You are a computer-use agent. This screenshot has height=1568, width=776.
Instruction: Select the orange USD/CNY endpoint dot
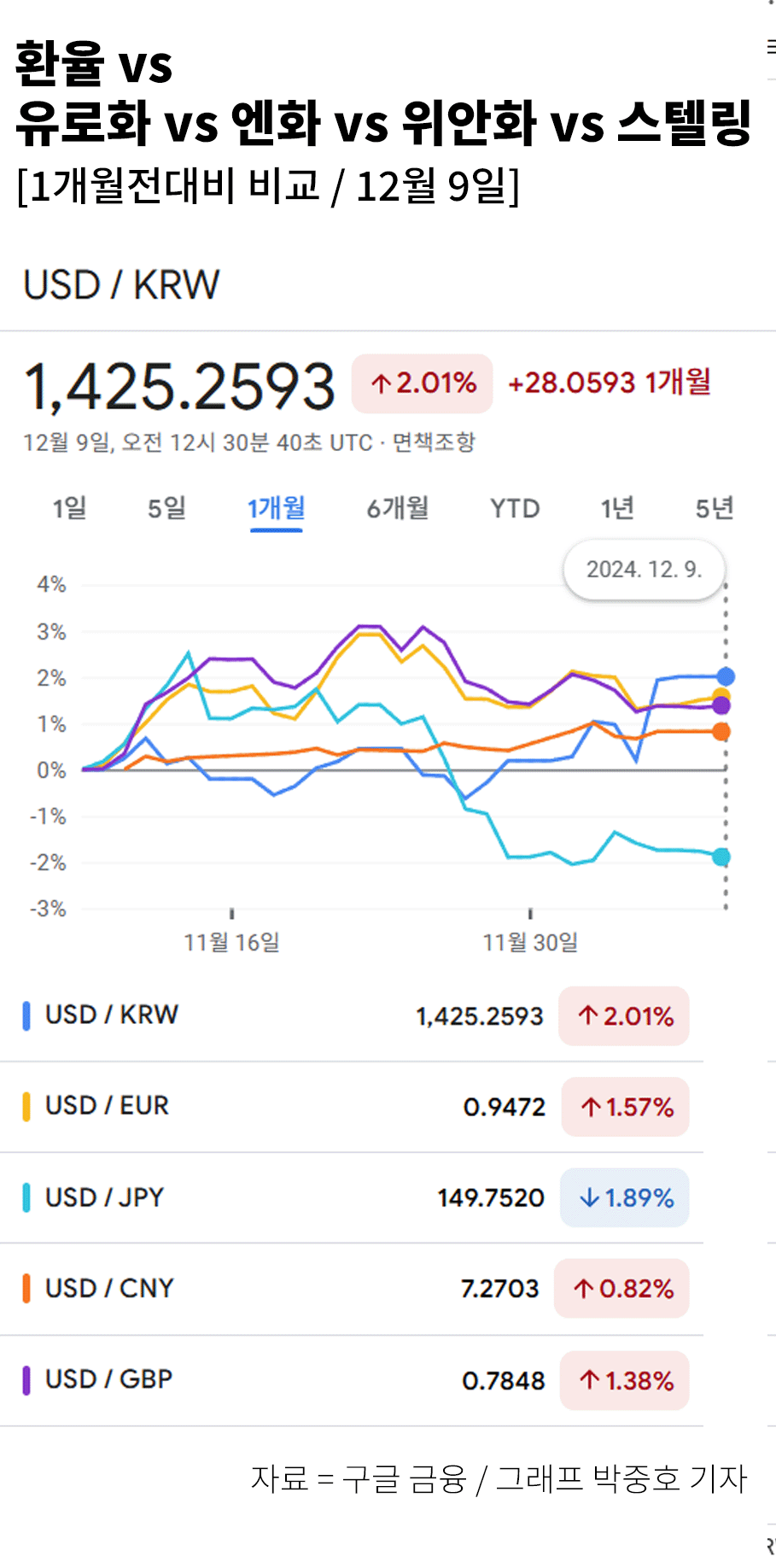click(723, 730)
